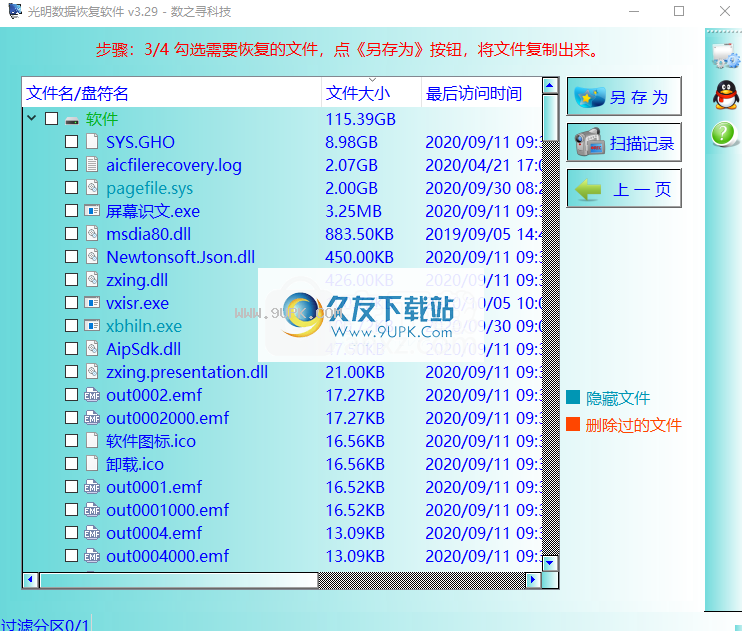742x631 pixels.
Task: Click the 软件图标.ico file icon
Action: pyautogui.click(x=92, y=440)
